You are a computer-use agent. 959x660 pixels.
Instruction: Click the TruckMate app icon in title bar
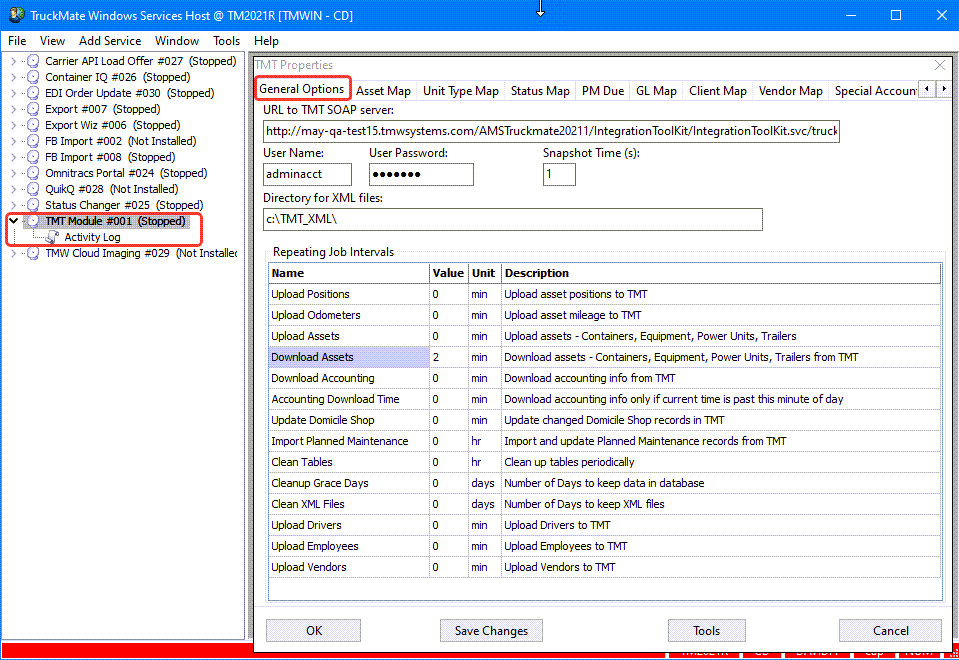pos(14,15)
